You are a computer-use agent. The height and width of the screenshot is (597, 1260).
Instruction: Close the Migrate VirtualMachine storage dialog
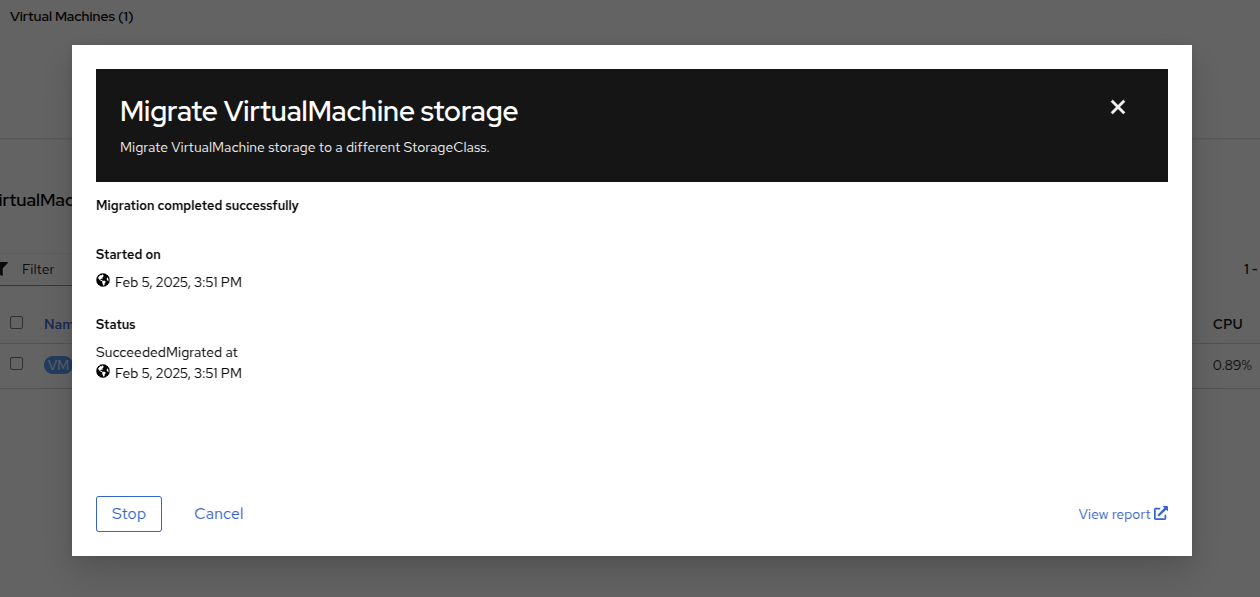[x=1118, y=107]
